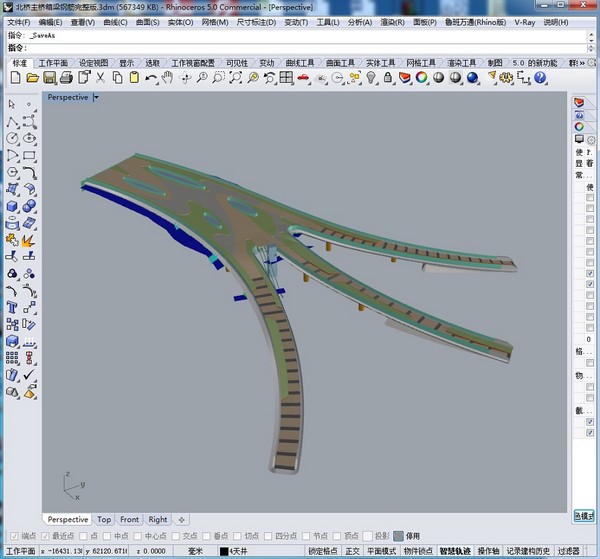Select the Explode tool in left sidebar

click(29, 240)
